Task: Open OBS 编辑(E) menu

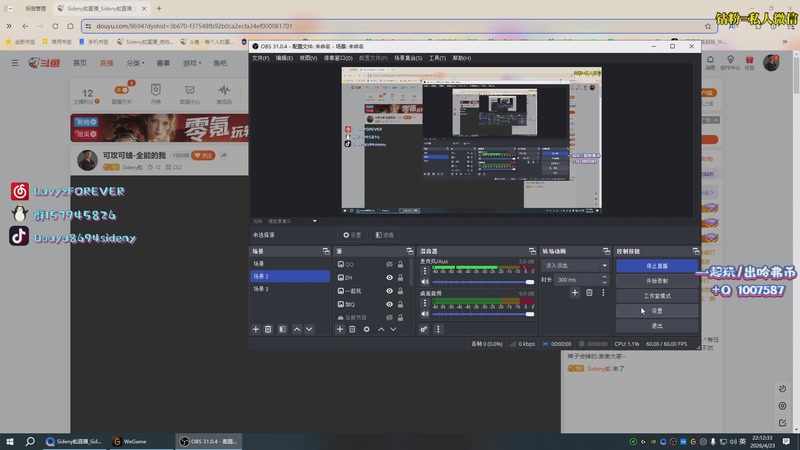Action: click(x=284, y=58)
